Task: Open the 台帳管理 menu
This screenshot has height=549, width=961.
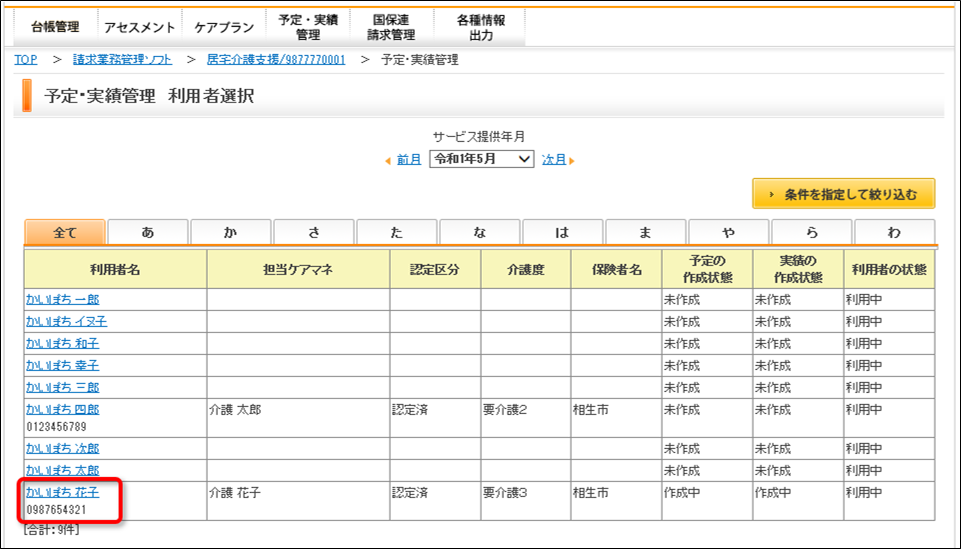Action: [x=55, y=28]
